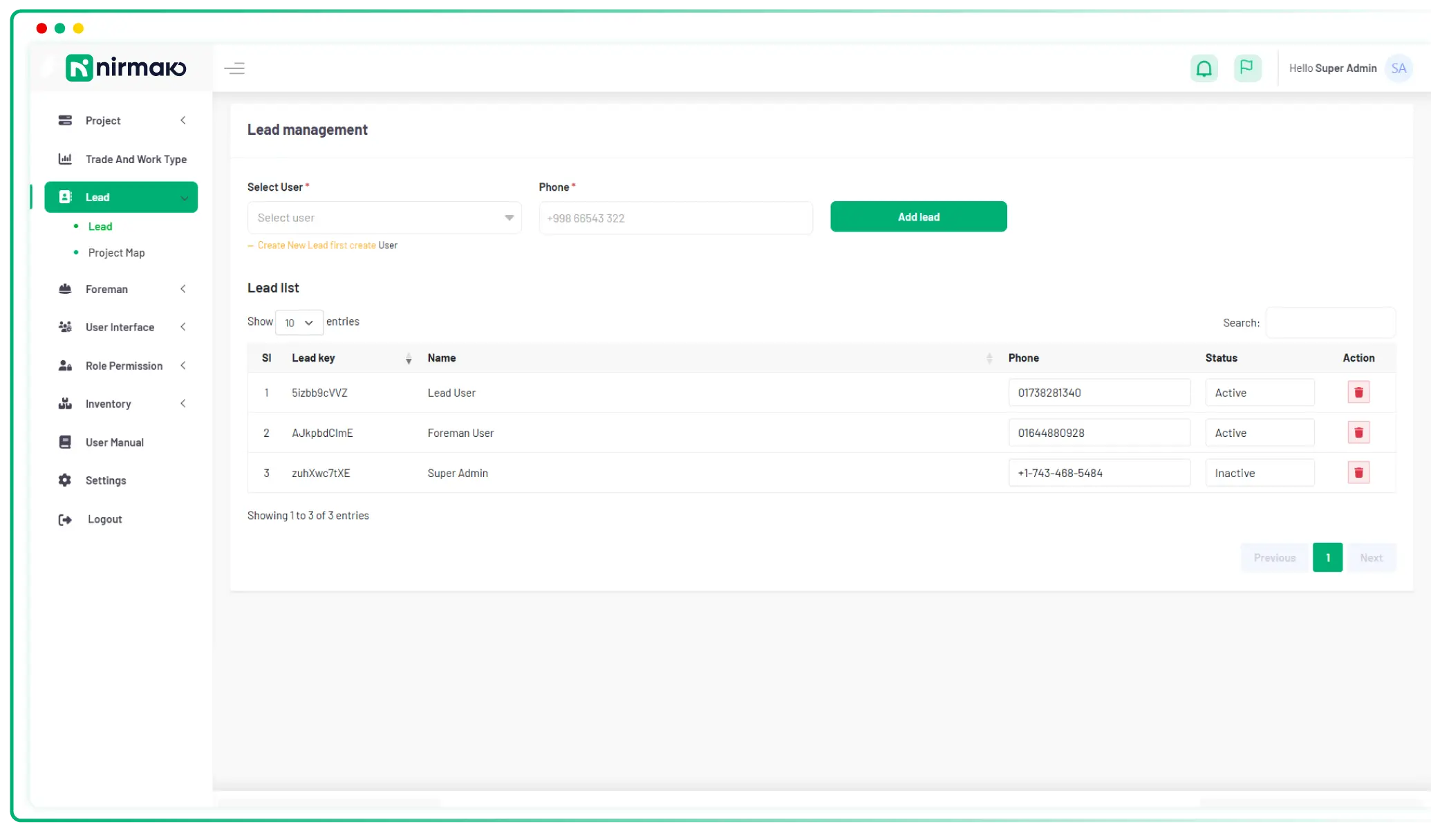Open the Select user dropdown
The image size is (1431, 840).
pyautogui.click(x=384, y=218)
